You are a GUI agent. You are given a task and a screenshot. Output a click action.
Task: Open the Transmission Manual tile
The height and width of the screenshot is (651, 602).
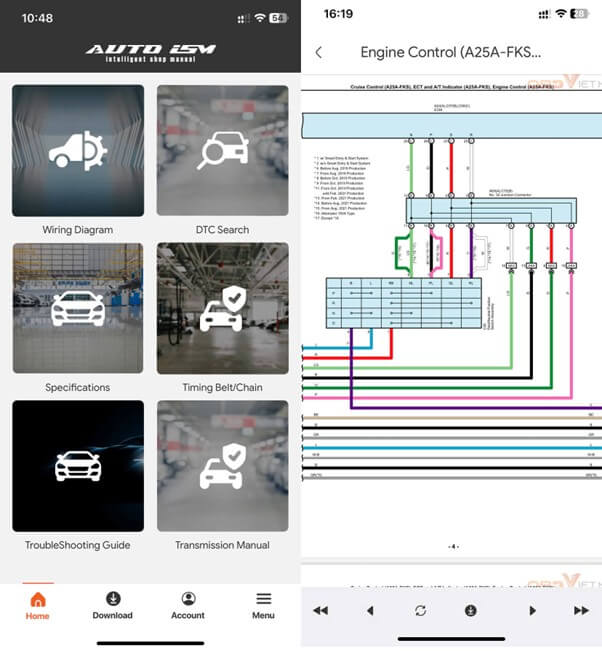point(222,466)
